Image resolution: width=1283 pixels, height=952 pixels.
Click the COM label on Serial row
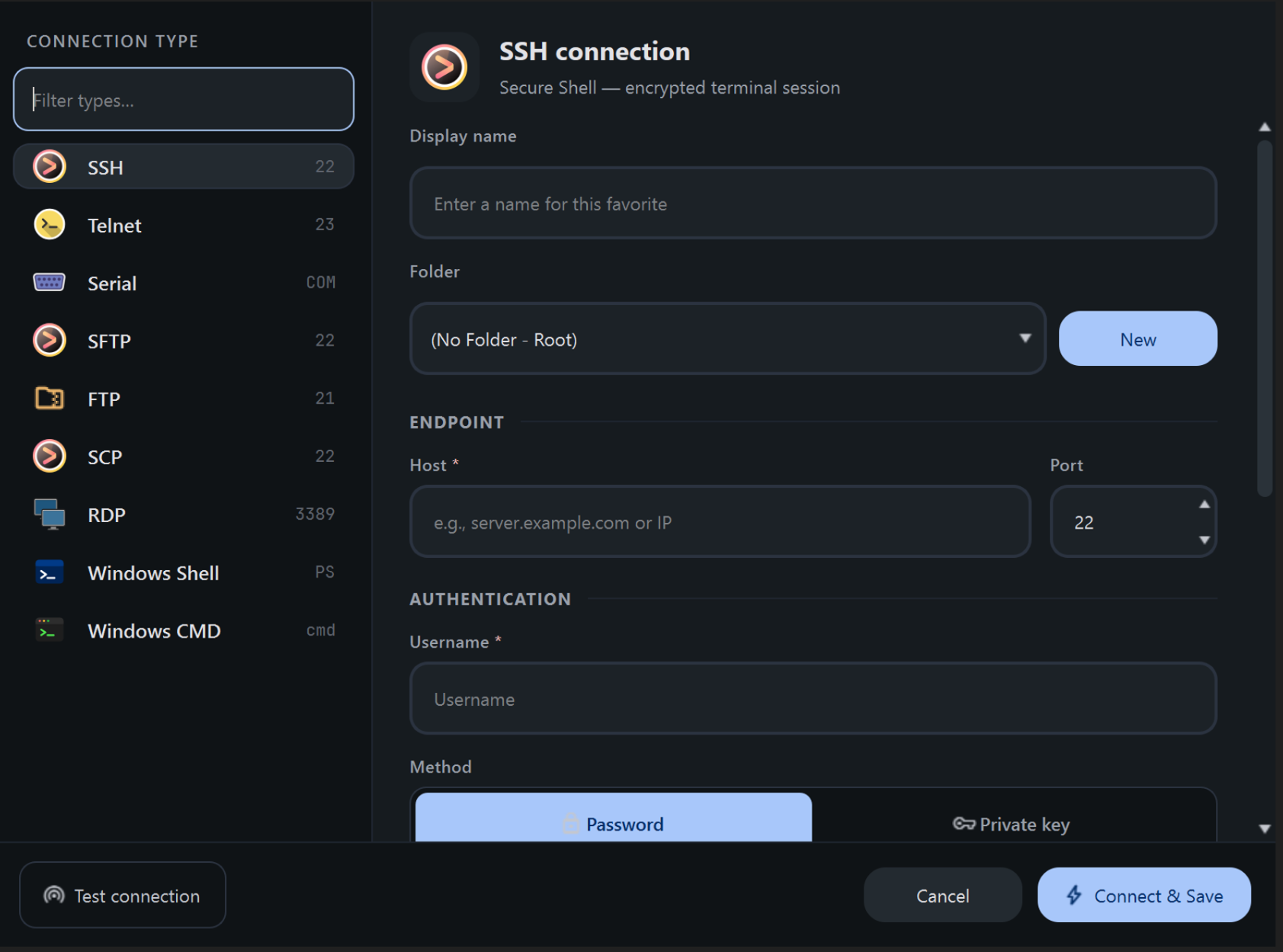click(320, 282)
